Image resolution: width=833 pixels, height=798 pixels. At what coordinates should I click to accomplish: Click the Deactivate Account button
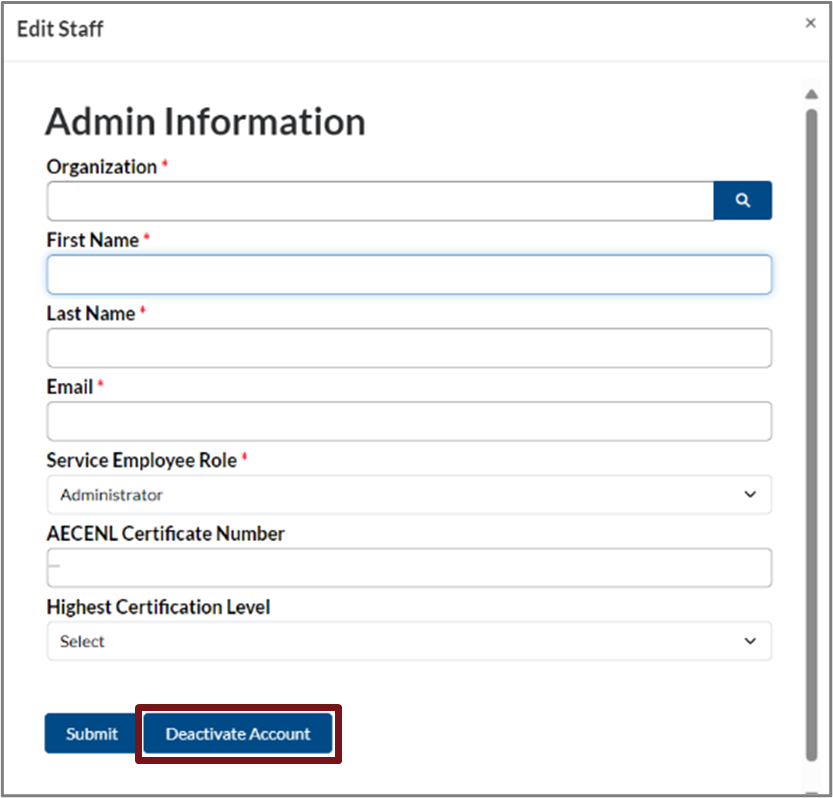point(238,734)
